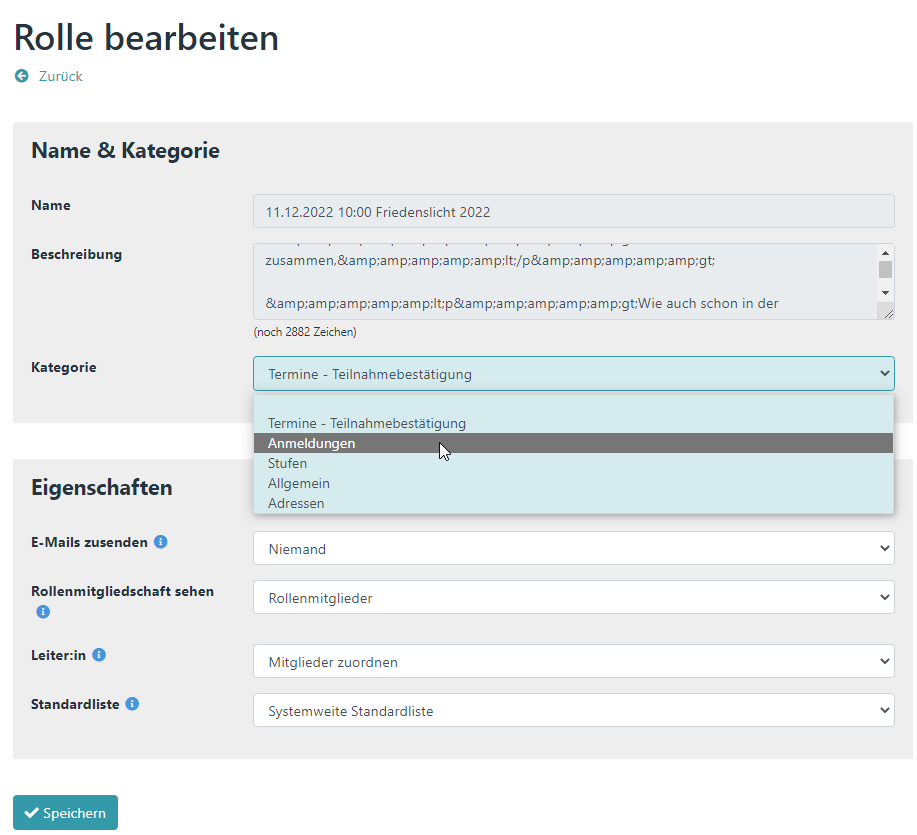Open the Leiter:in dropdown

coord(573,661)
